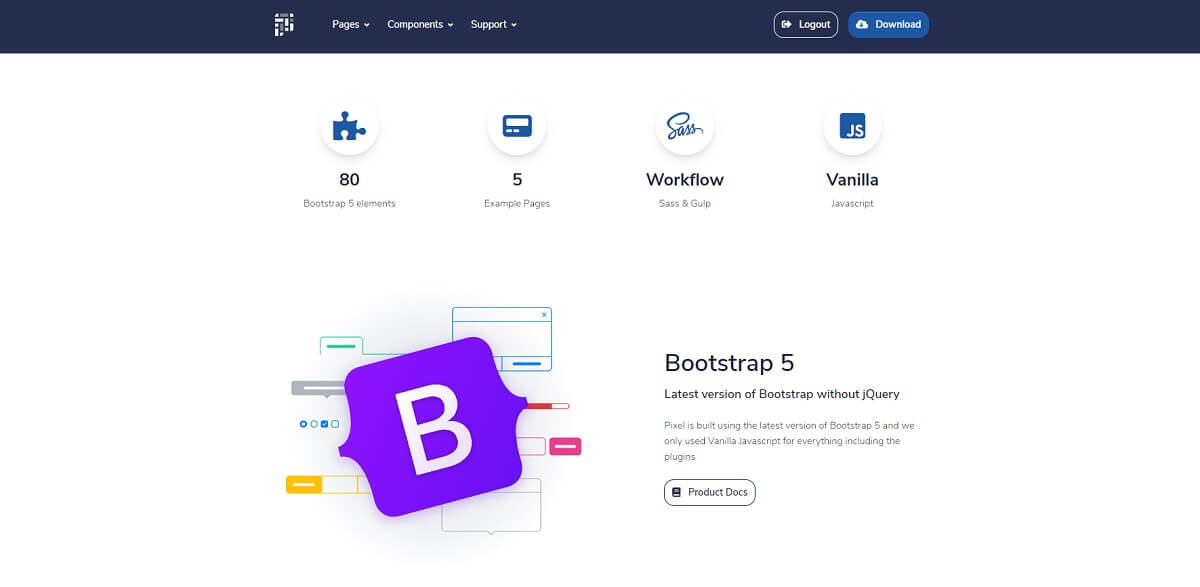Click the book icon in Product Docs
Image resolution: width=1200 pixels, height=587 pixels.
pos(677,492)
